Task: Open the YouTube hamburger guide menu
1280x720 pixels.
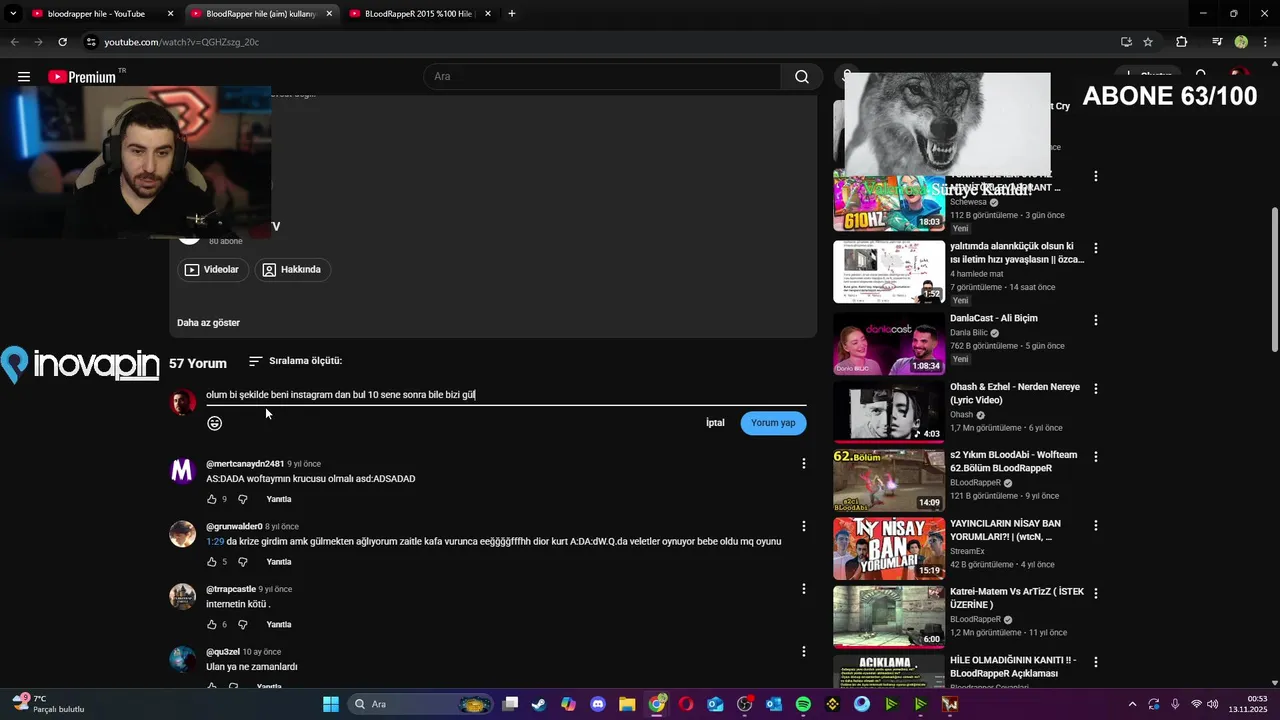Action: pyautogui.click(x=24, y=77)
